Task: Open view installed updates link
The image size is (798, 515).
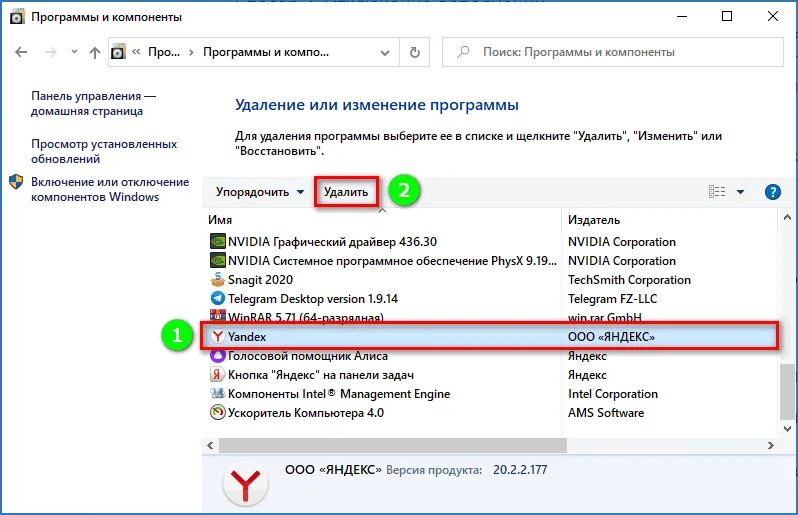Action: coord(104,151)
